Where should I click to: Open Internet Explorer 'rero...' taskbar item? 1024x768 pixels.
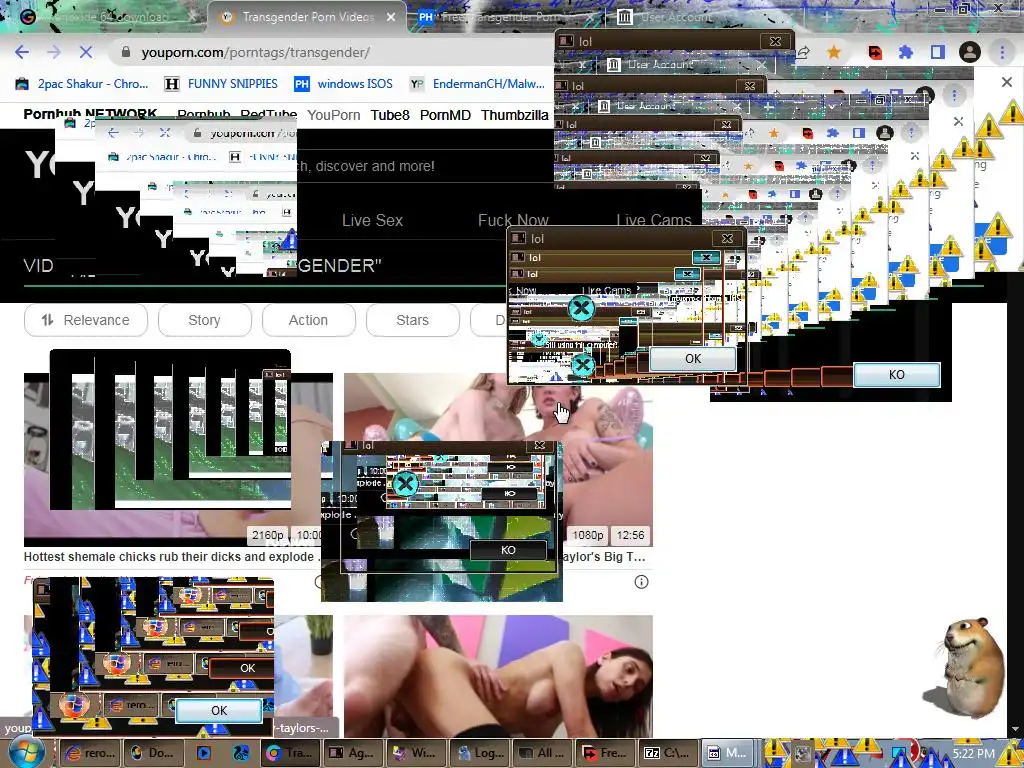(x=91, y=753)
